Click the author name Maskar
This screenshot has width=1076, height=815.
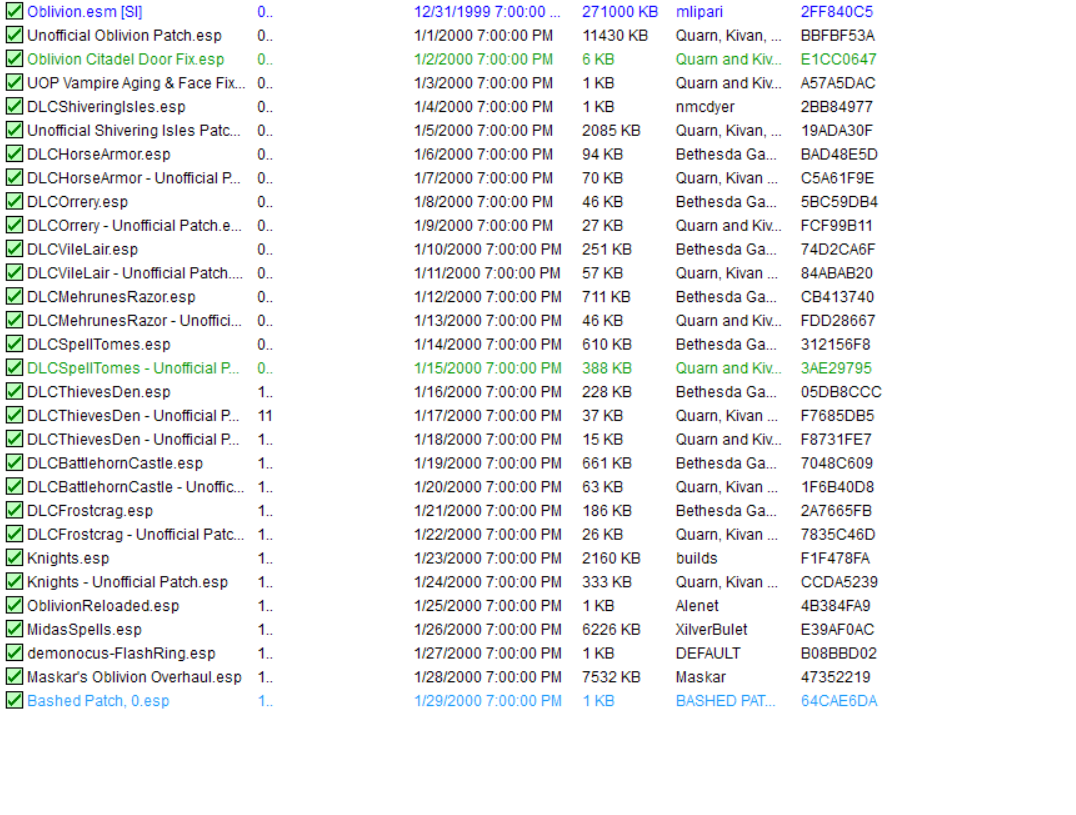coord(701,677)
